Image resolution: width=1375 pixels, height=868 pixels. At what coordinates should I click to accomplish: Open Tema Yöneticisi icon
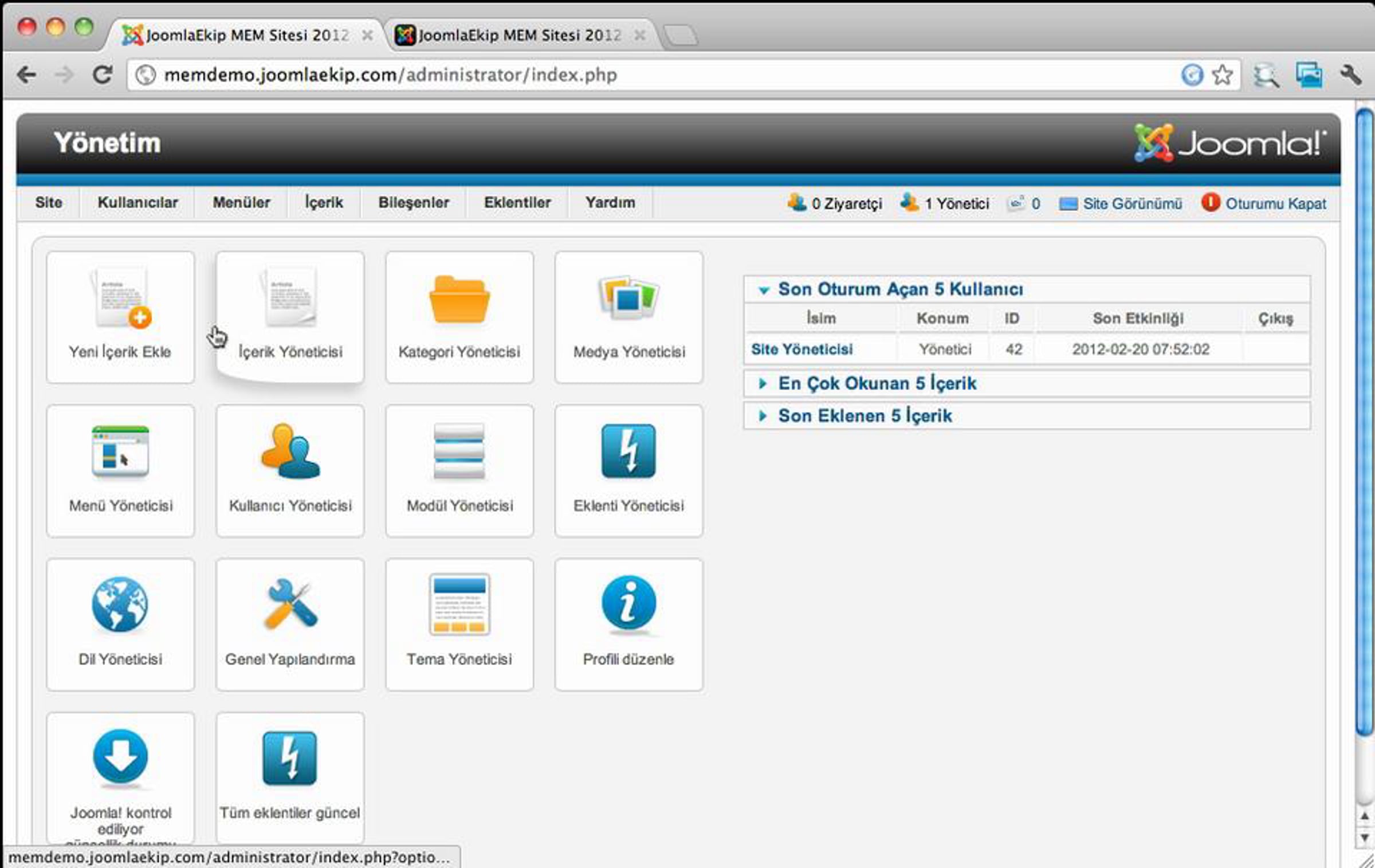point(459,605)
